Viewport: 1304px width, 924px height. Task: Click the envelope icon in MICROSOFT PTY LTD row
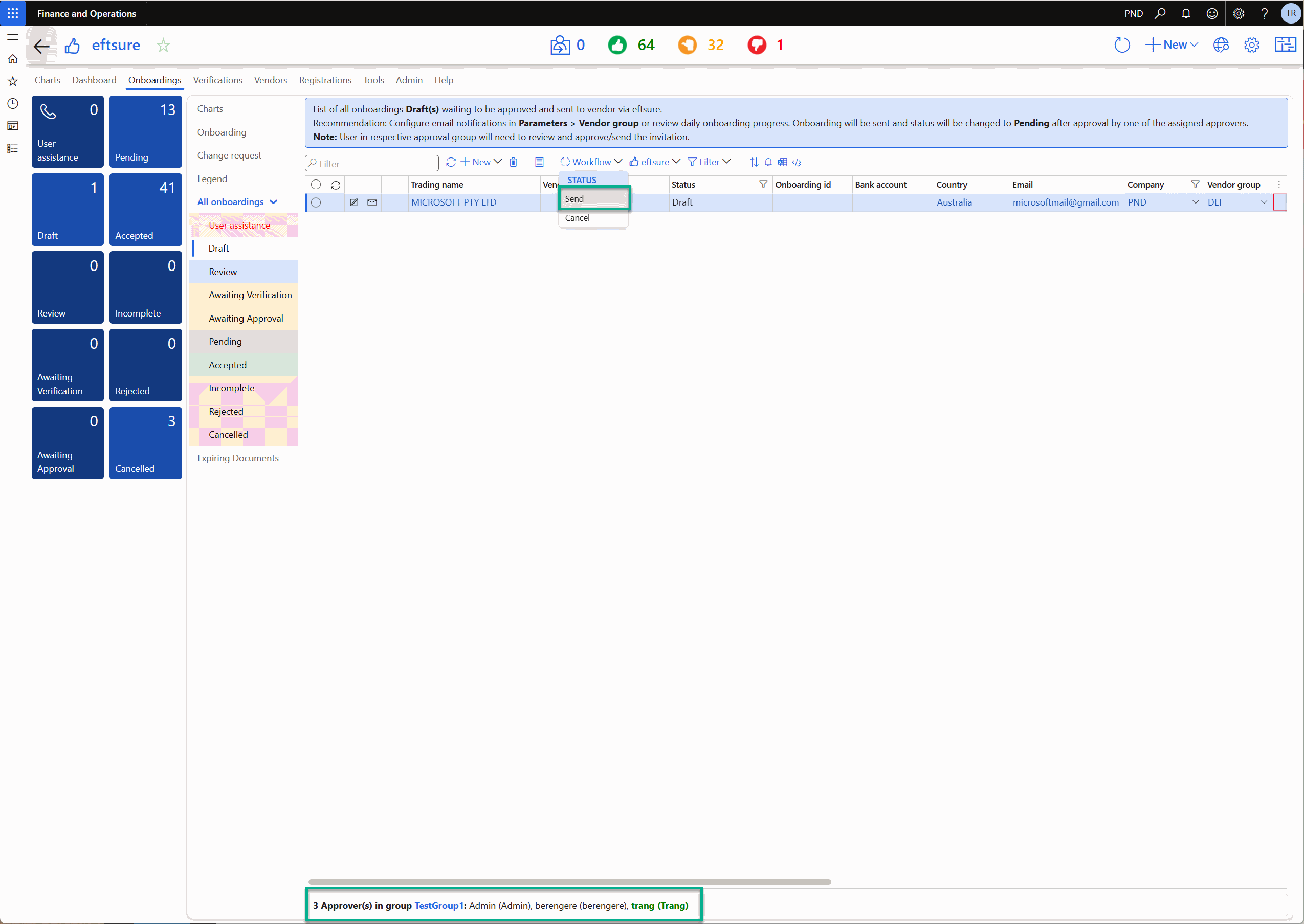372,202
